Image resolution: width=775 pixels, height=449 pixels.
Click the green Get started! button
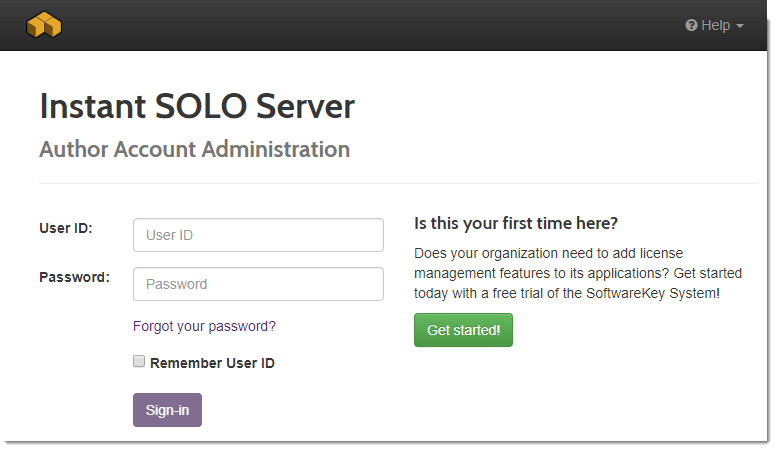click(463, 330)
